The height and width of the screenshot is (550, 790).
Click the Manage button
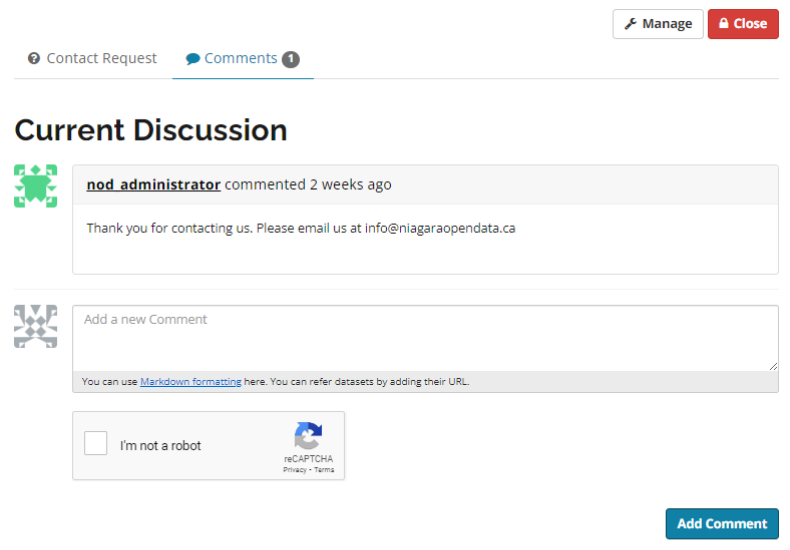pyautogui.click(x=657, y=24)
